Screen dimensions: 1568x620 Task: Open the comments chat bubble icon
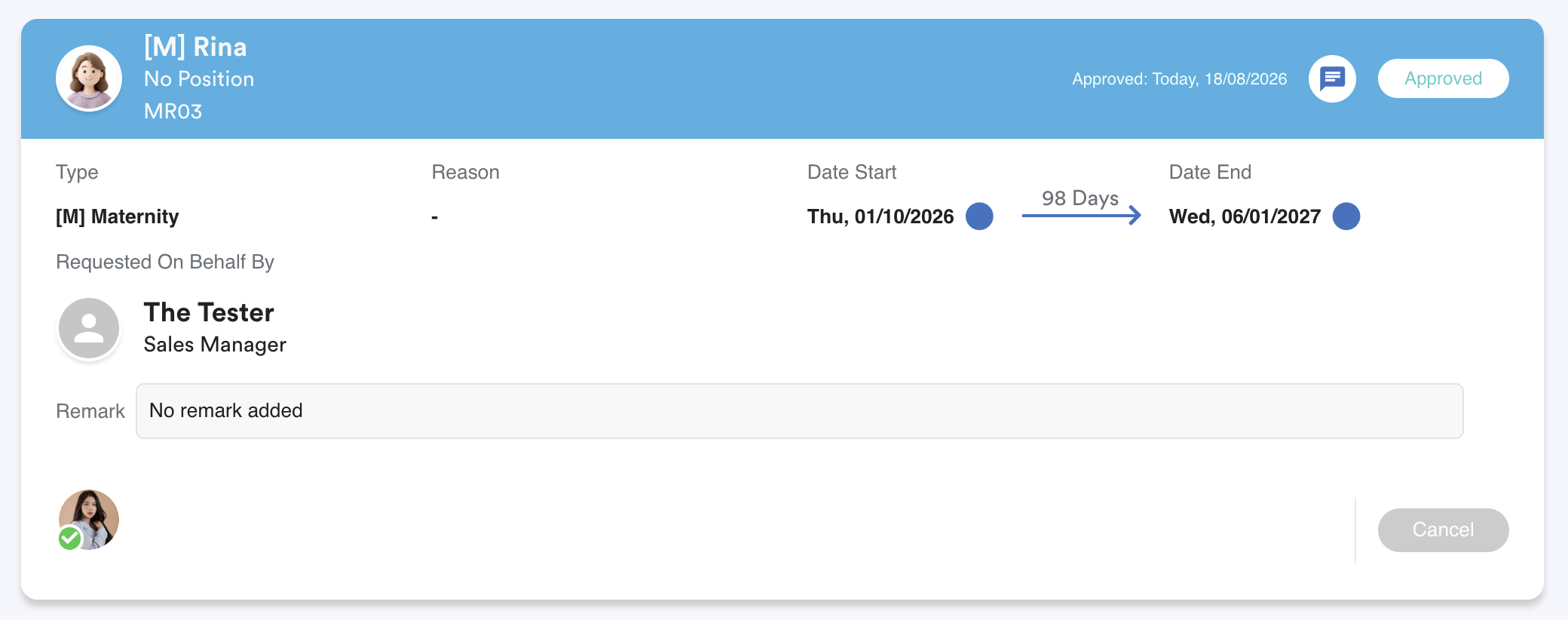tap(1332, 78)
